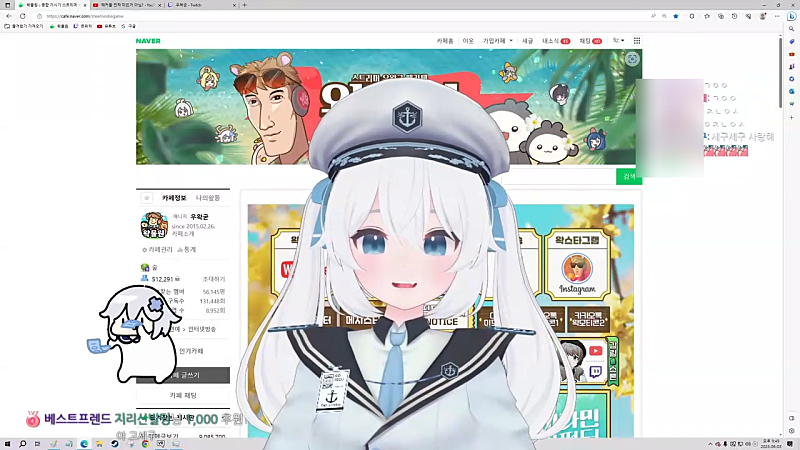Open the Naver services grid icon
Viewport: 800px width, 450px height.
pyautogui.click(x=637, y=41)
